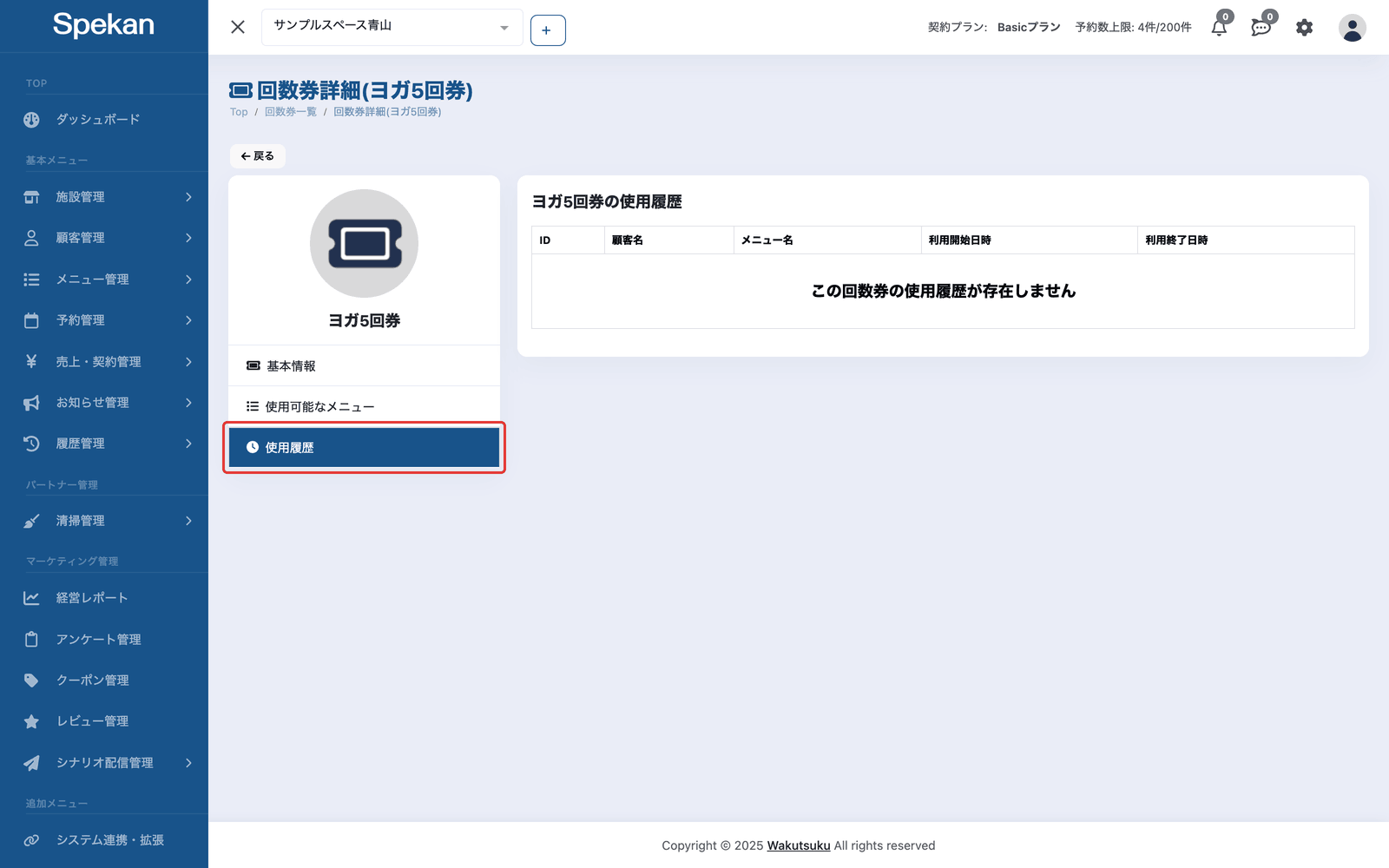
Task: Select the 使用履歴 tab
Action: tap(364, 448)
